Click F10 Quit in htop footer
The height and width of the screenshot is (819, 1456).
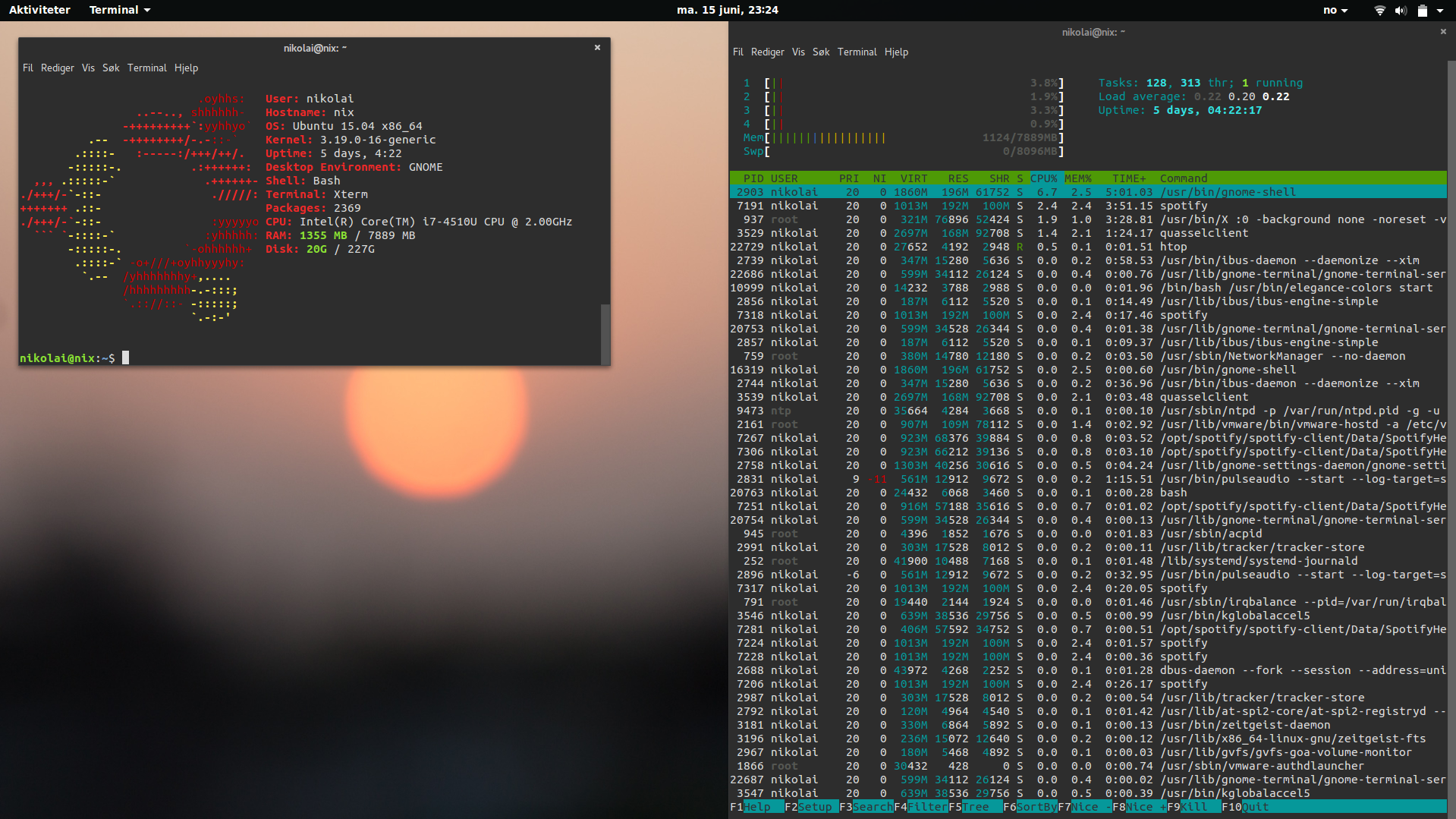coord(1245,807)
